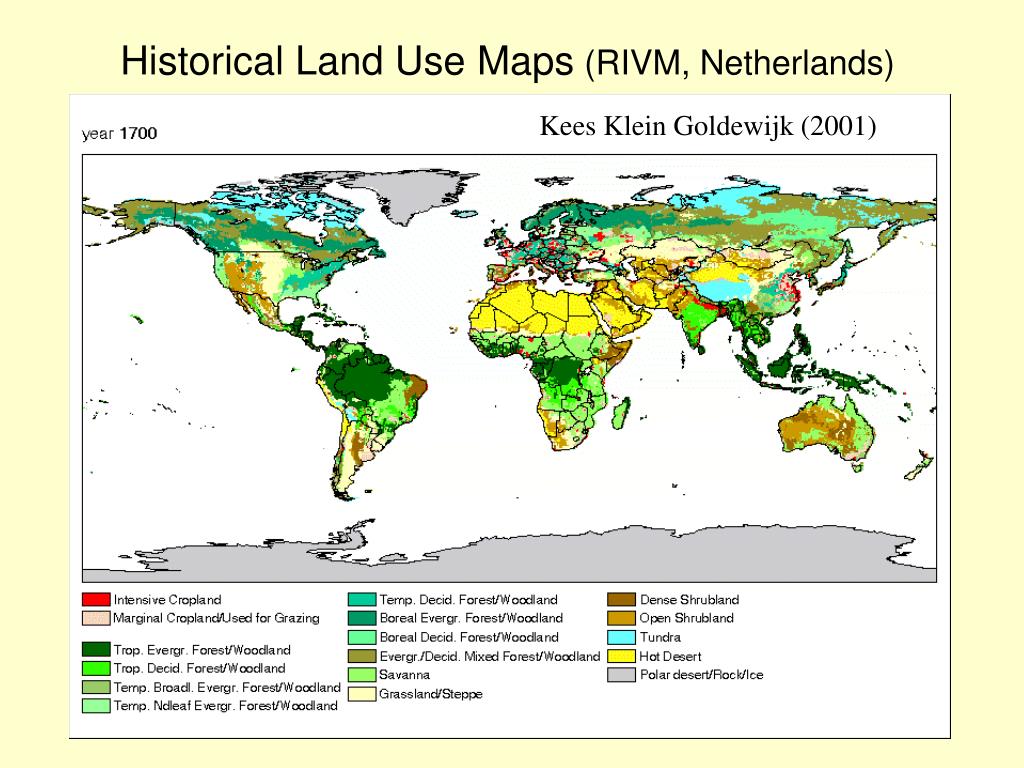Click the 'Temp. Ndleaf Evergr. Forest/Woodland' label
Viewport: 1024px width, 768px height.
225,705
